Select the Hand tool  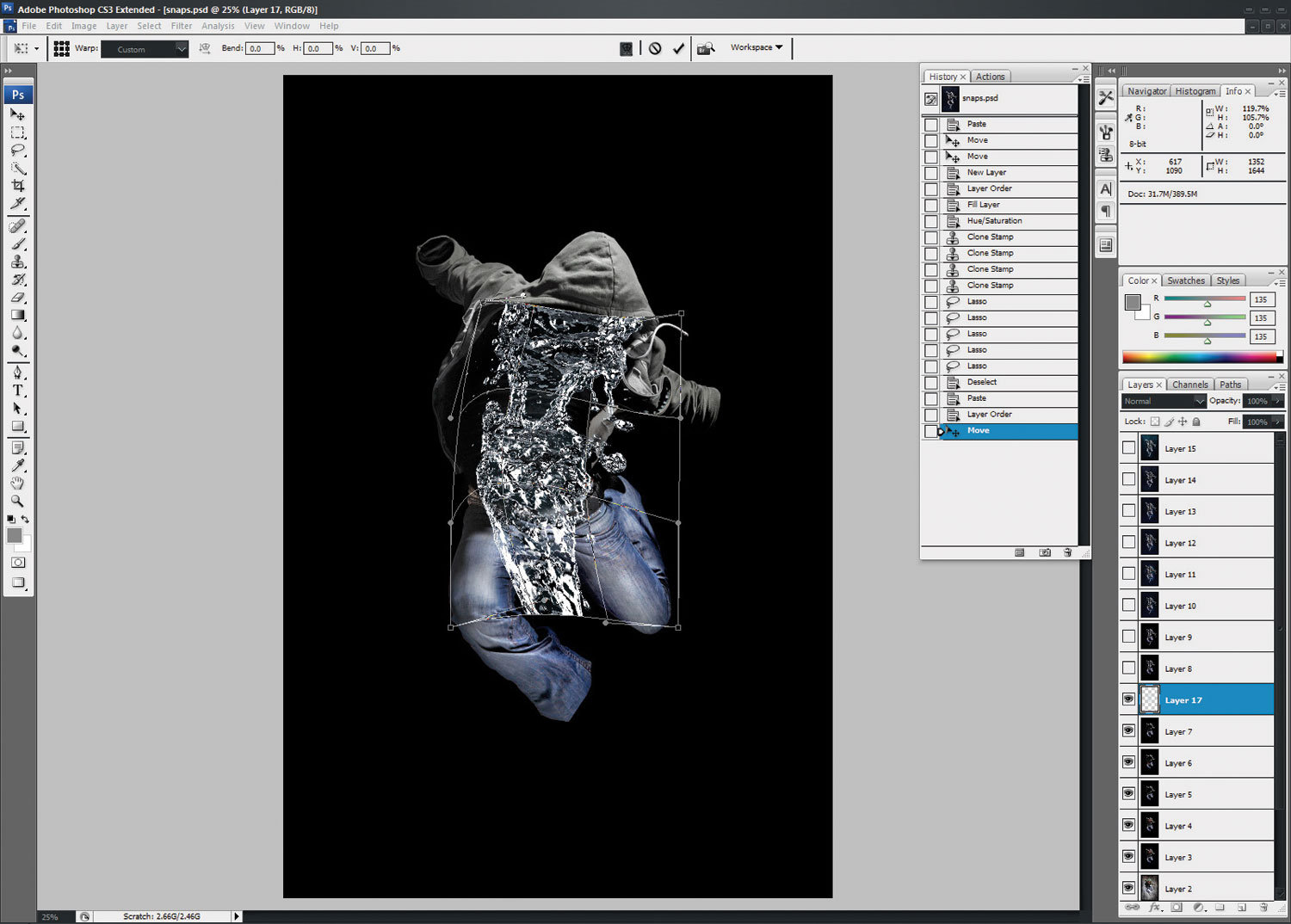(x=17, y=483)
